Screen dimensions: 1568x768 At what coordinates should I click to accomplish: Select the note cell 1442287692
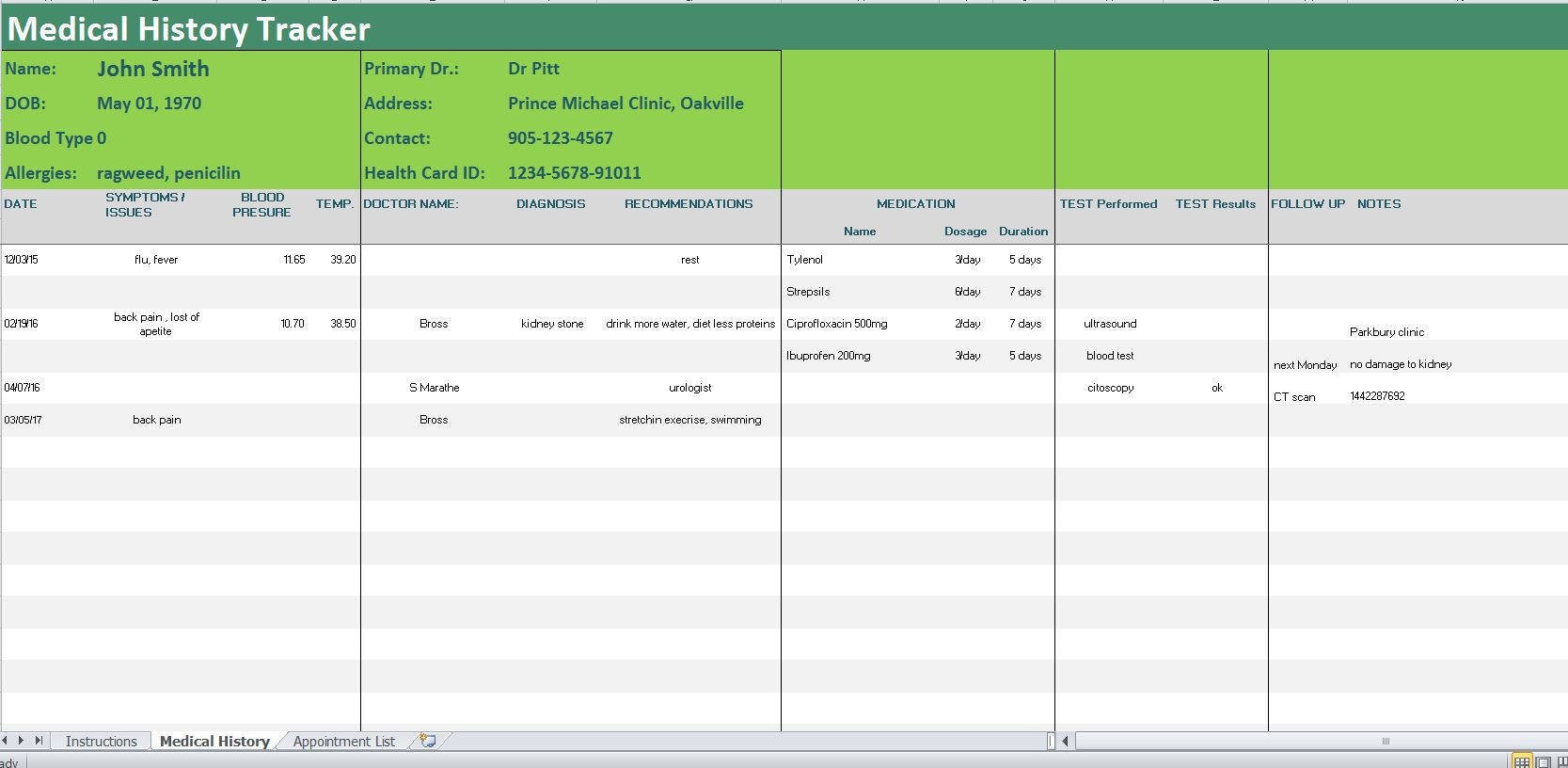pyautogui.click(x=1377, y=396)
